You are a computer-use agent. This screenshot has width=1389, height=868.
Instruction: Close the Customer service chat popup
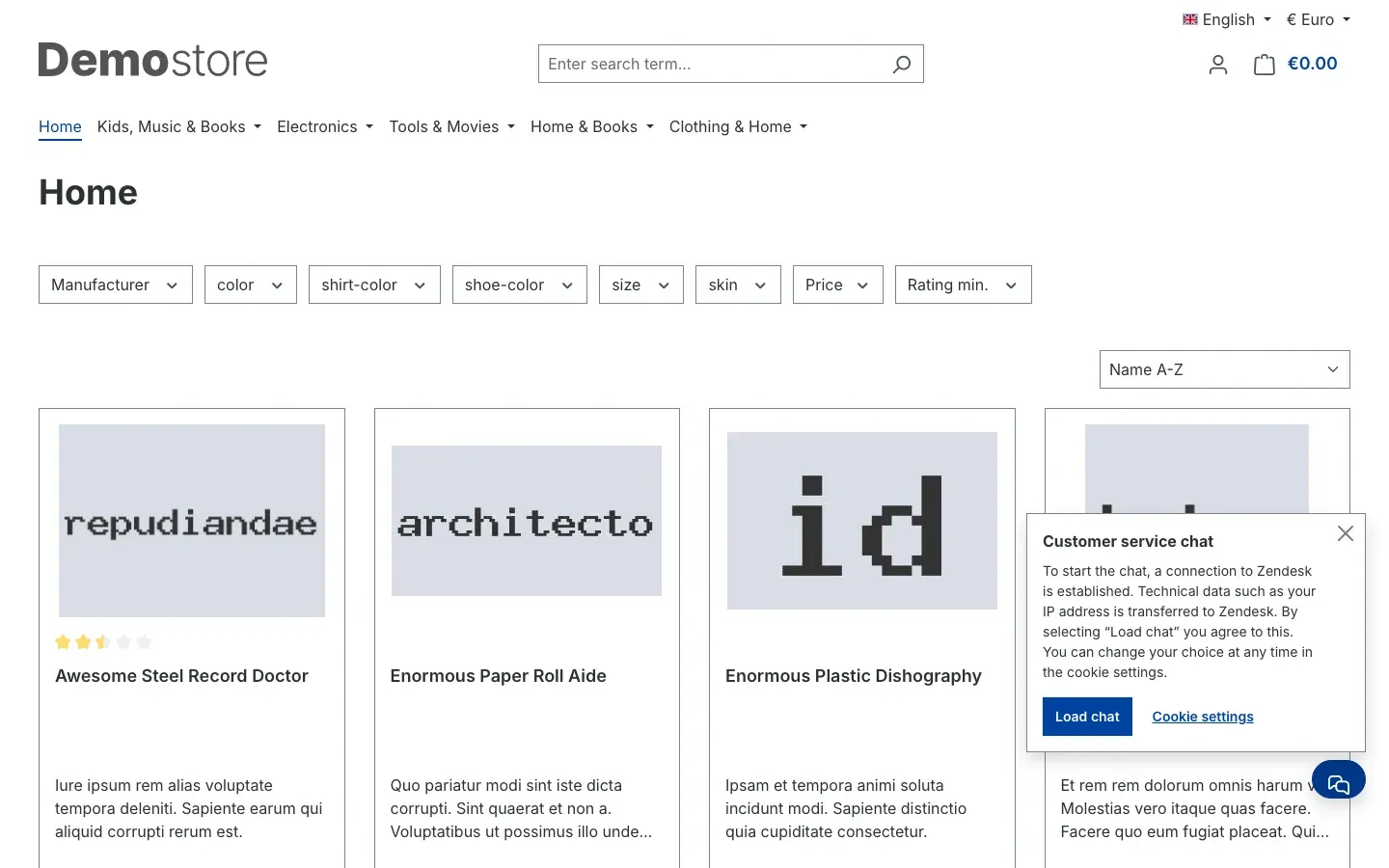[x=1346, y=533]
